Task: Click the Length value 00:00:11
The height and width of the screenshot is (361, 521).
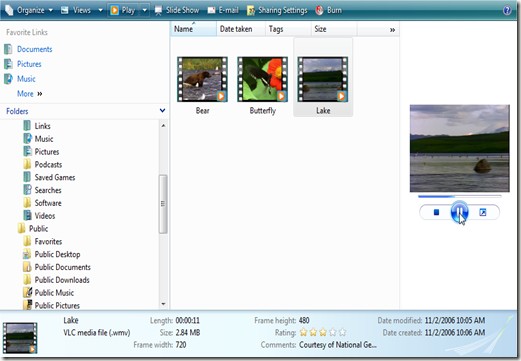Action: coord(187,321)
